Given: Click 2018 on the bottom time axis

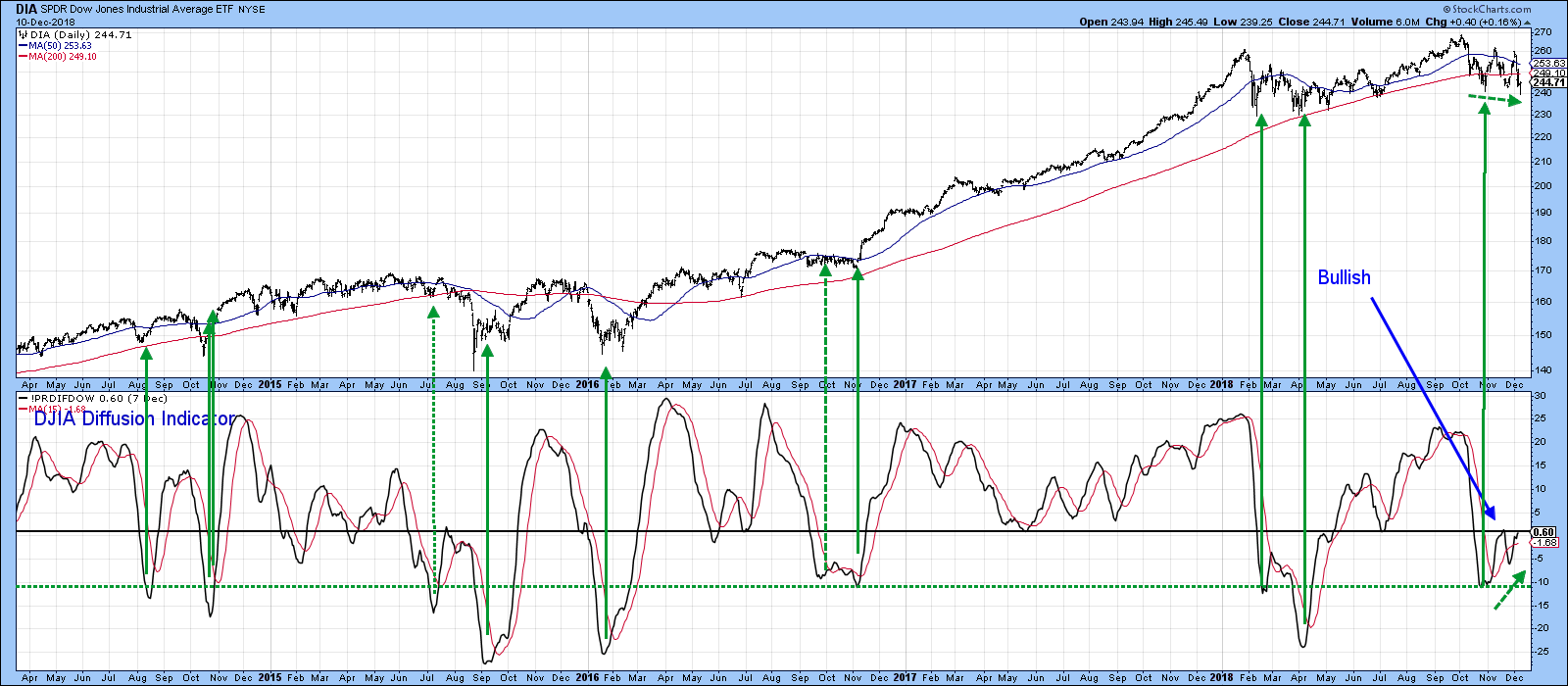Looking at the screenshot, I should (x=1221, y=677).
